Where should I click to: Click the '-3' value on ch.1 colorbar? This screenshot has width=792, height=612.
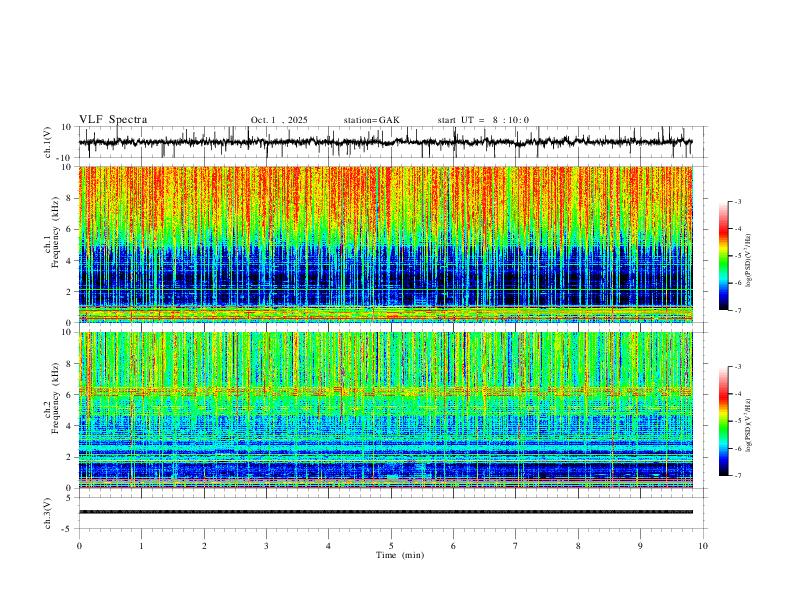(737, 201)
